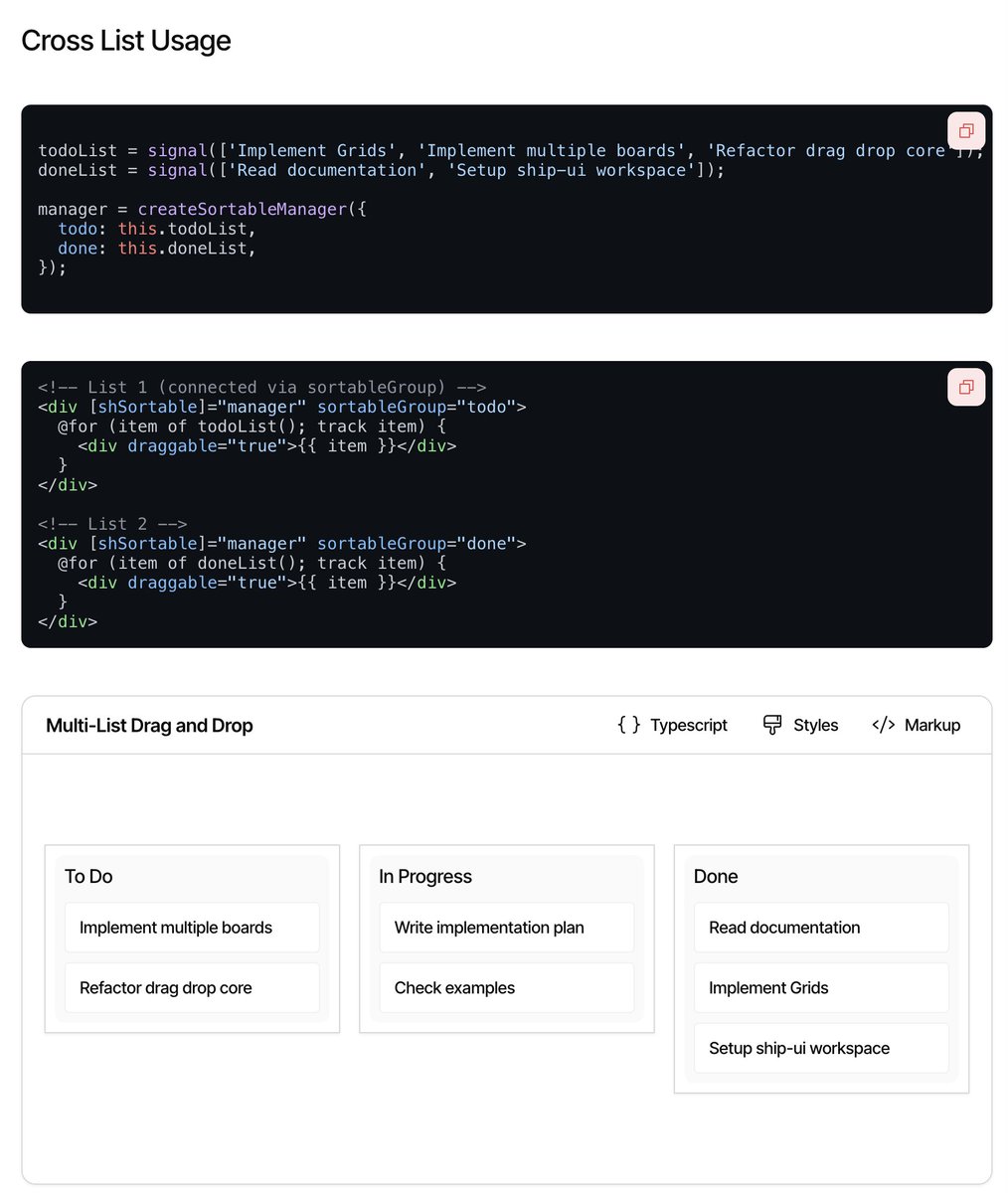Open the Typescript tab
This screenshot has height=1193, width=1008.
pyautogui.click(x=673, y=725)
